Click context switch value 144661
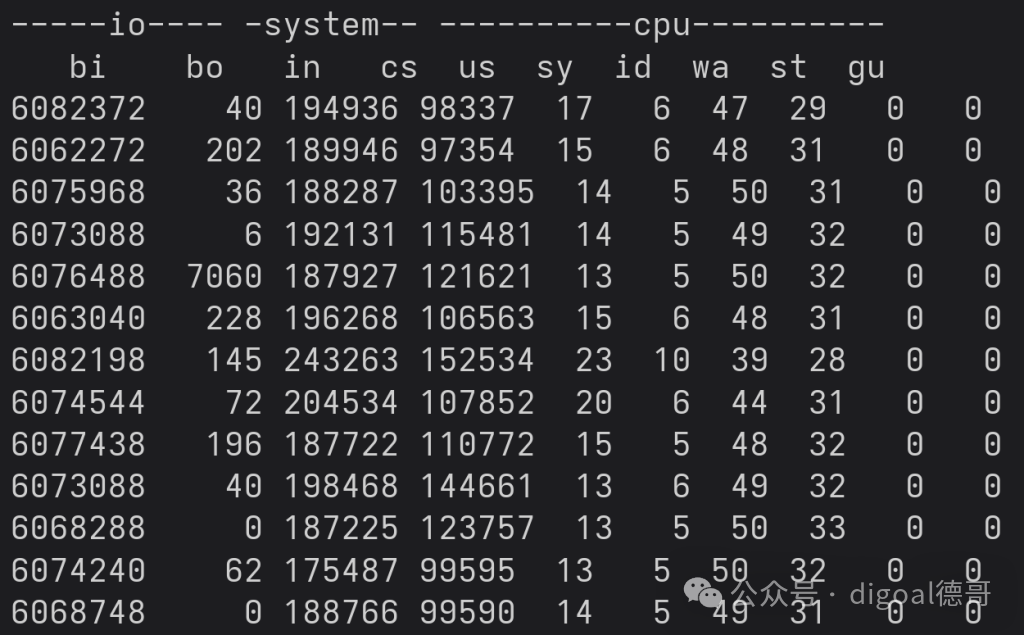This screenshot has width=1024, height=635. tap(477, 486)
